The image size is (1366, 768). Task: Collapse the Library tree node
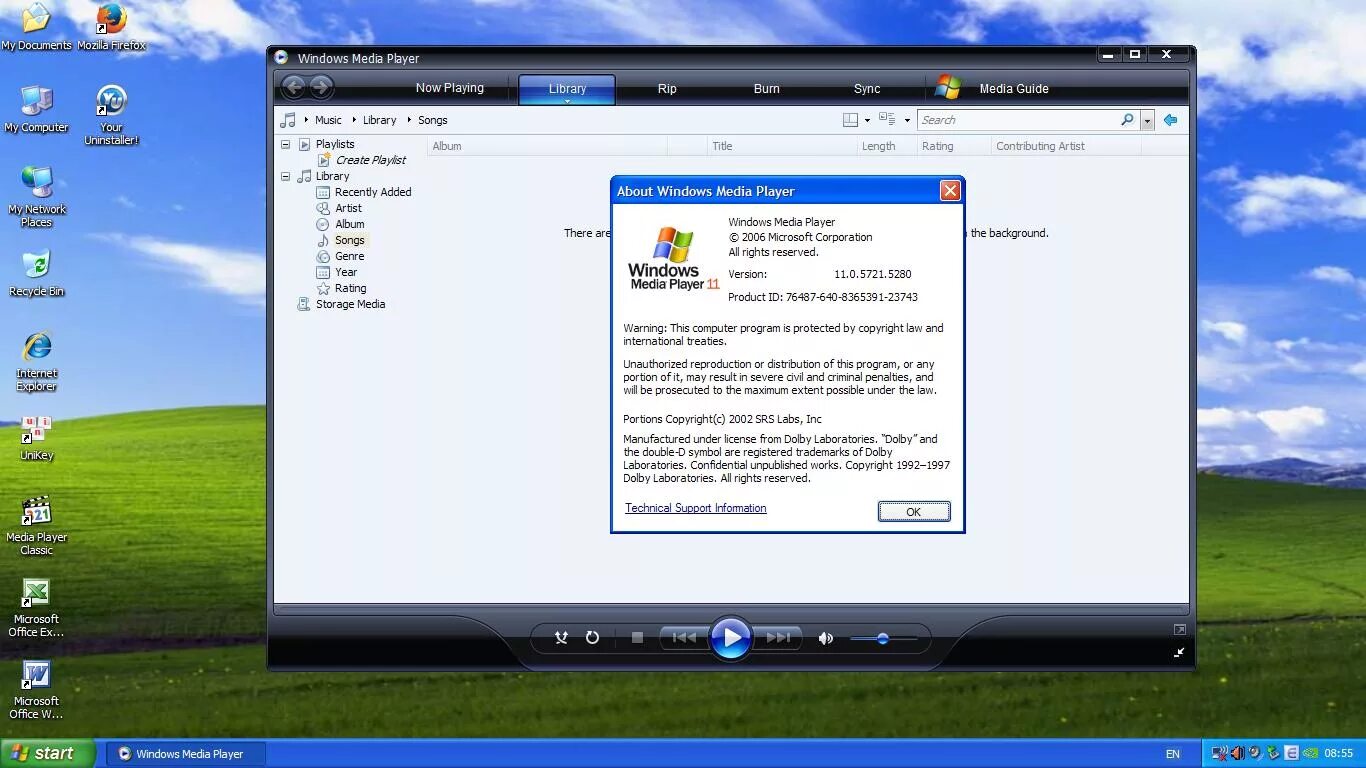click(x=285, y=176)
